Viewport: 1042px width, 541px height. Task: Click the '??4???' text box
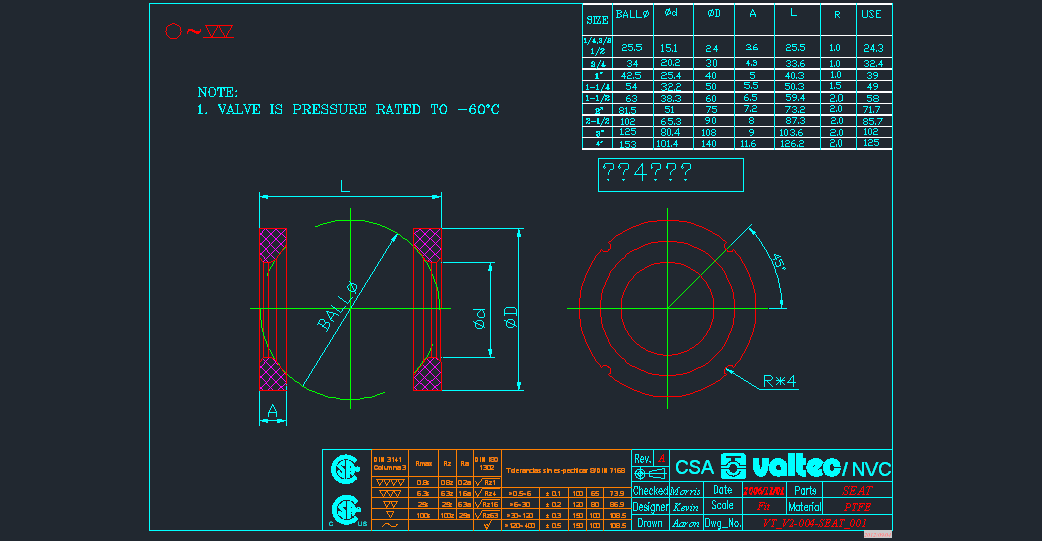(x=670, y=175)
